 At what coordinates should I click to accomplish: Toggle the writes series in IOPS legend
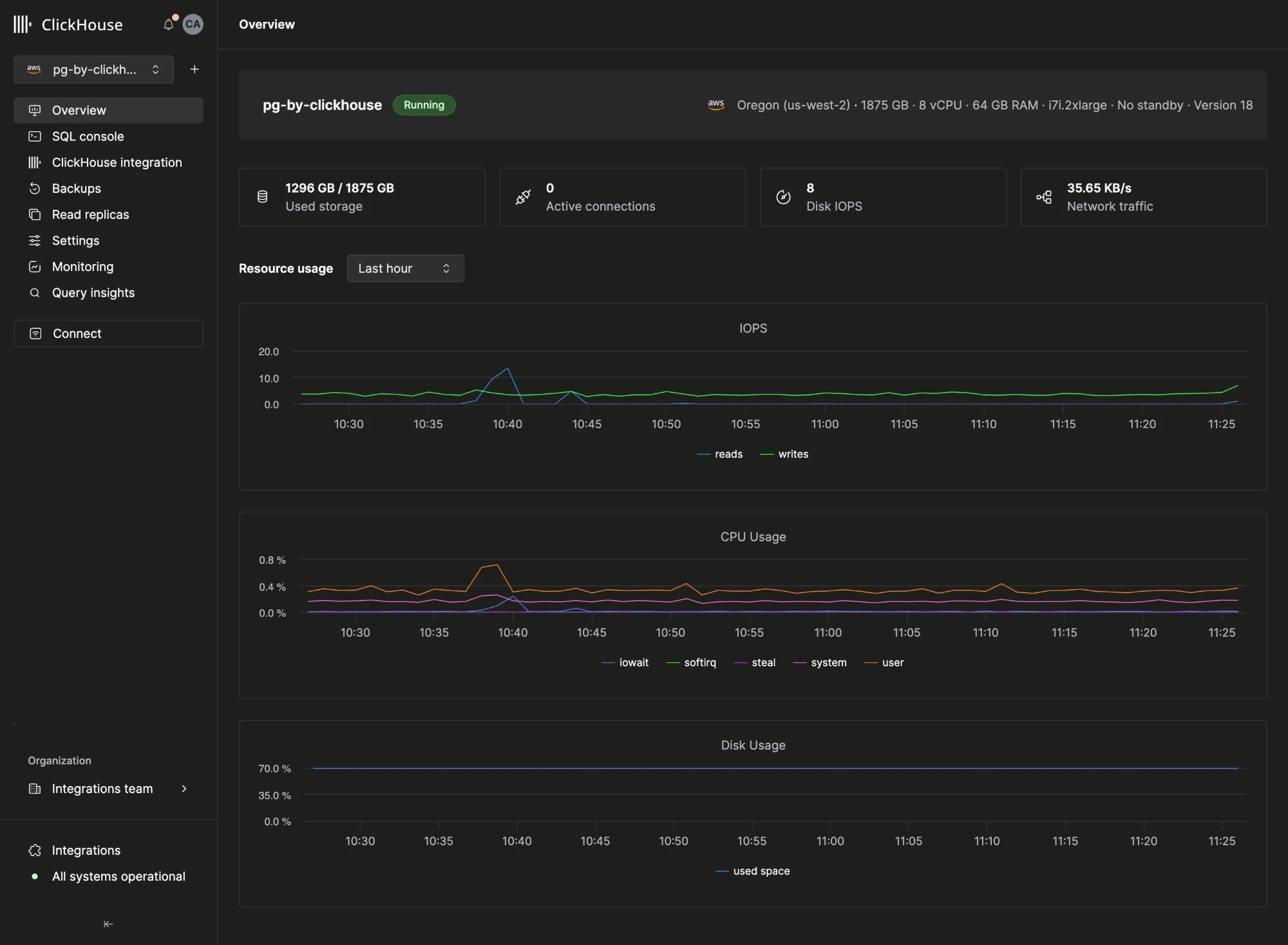click(x=784, y=454)
